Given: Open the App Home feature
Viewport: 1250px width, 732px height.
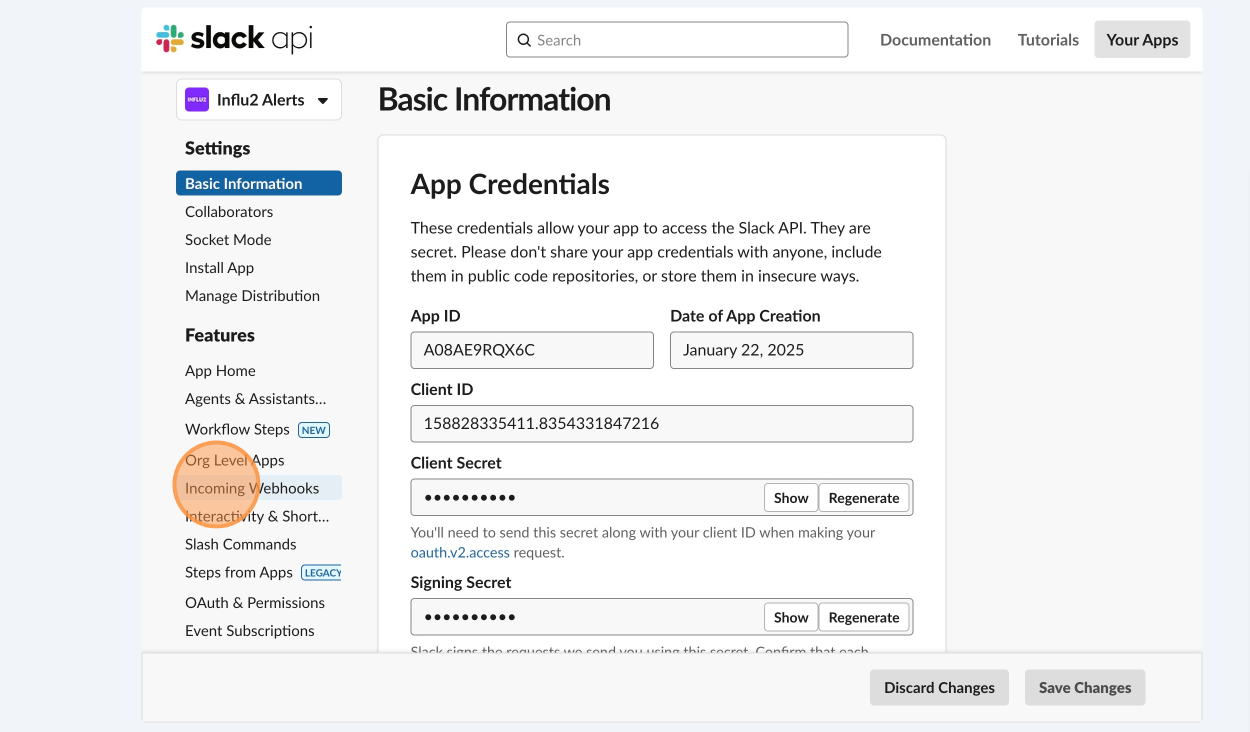Looking at the screenshot, I should [220, 370].
